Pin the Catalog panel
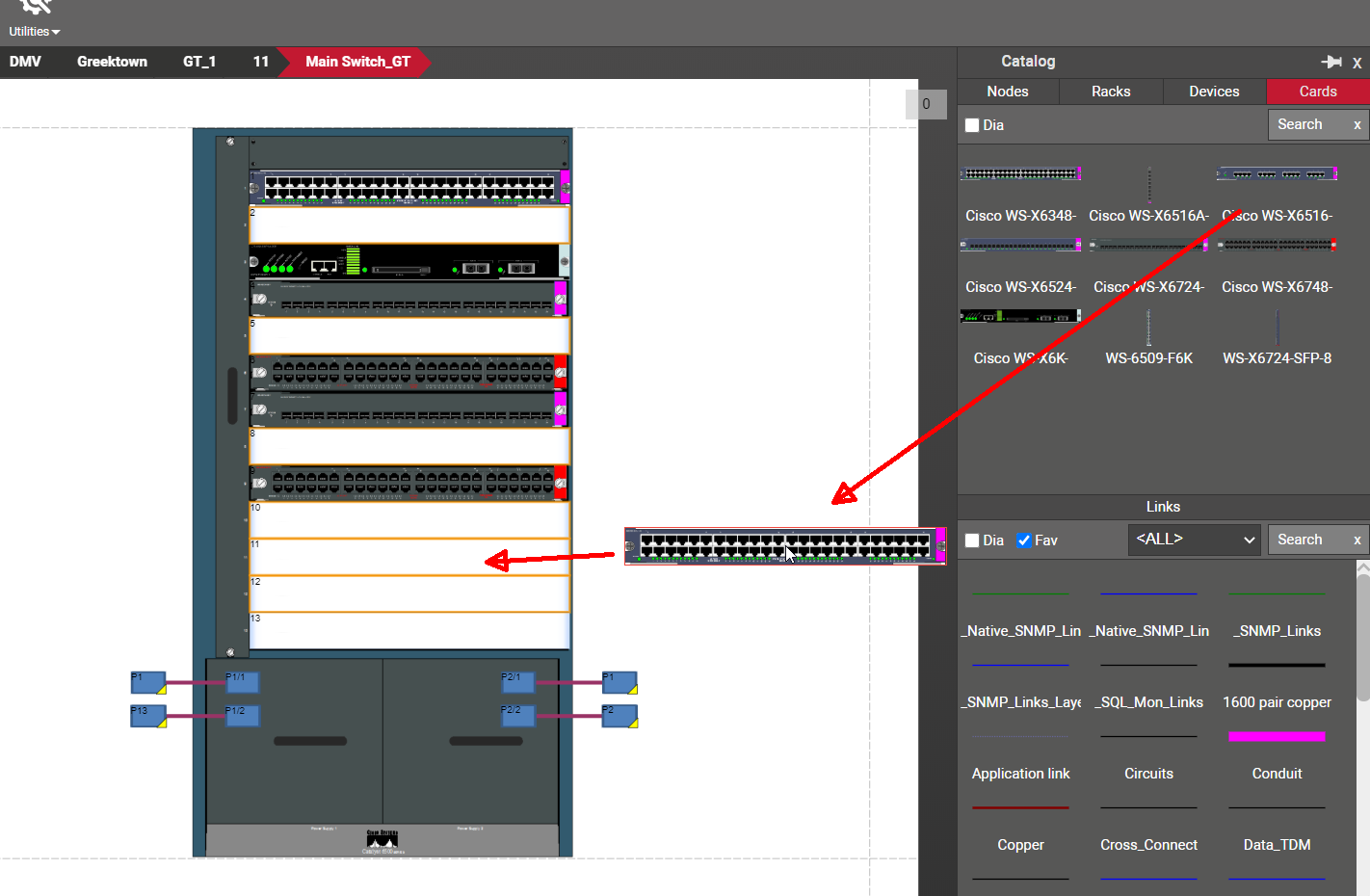Viewport: 1370px width, 896px height. 1331,62
